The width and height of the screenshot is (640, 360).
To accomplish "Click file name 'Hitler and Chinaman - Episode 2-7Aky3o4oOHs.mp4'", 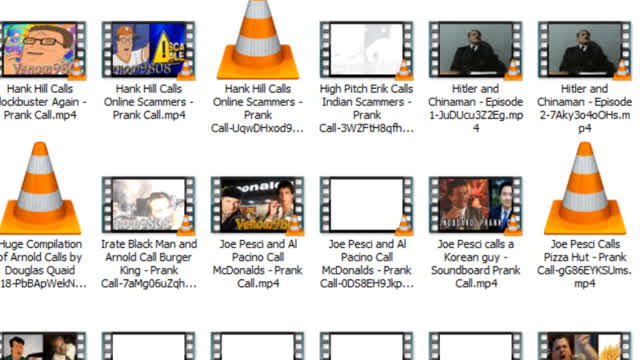I will coord(584,108).
